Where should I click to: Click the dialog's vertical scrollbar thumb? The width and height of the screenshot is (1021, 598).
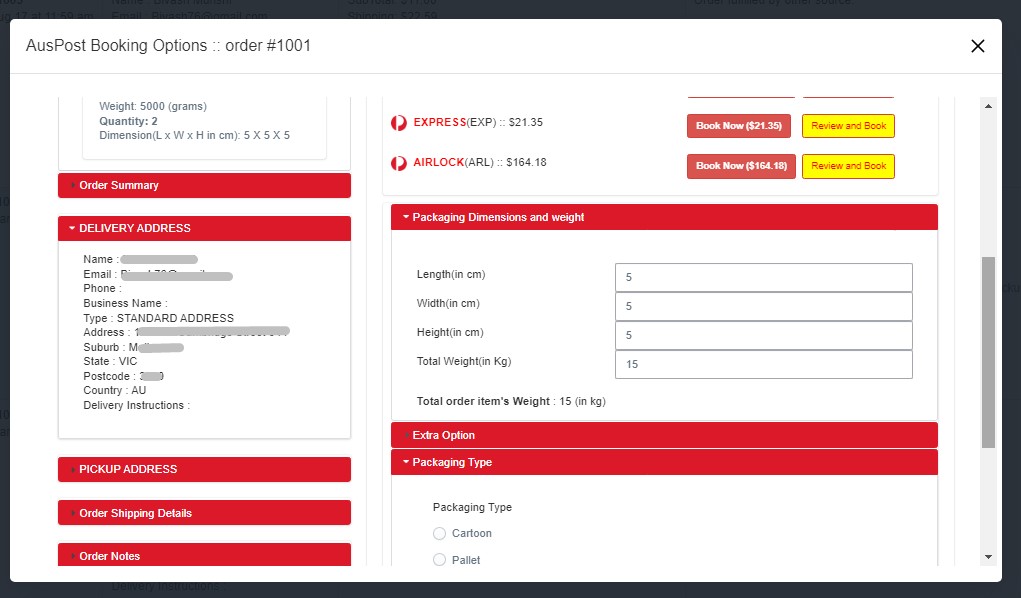(x=988, y=352)
